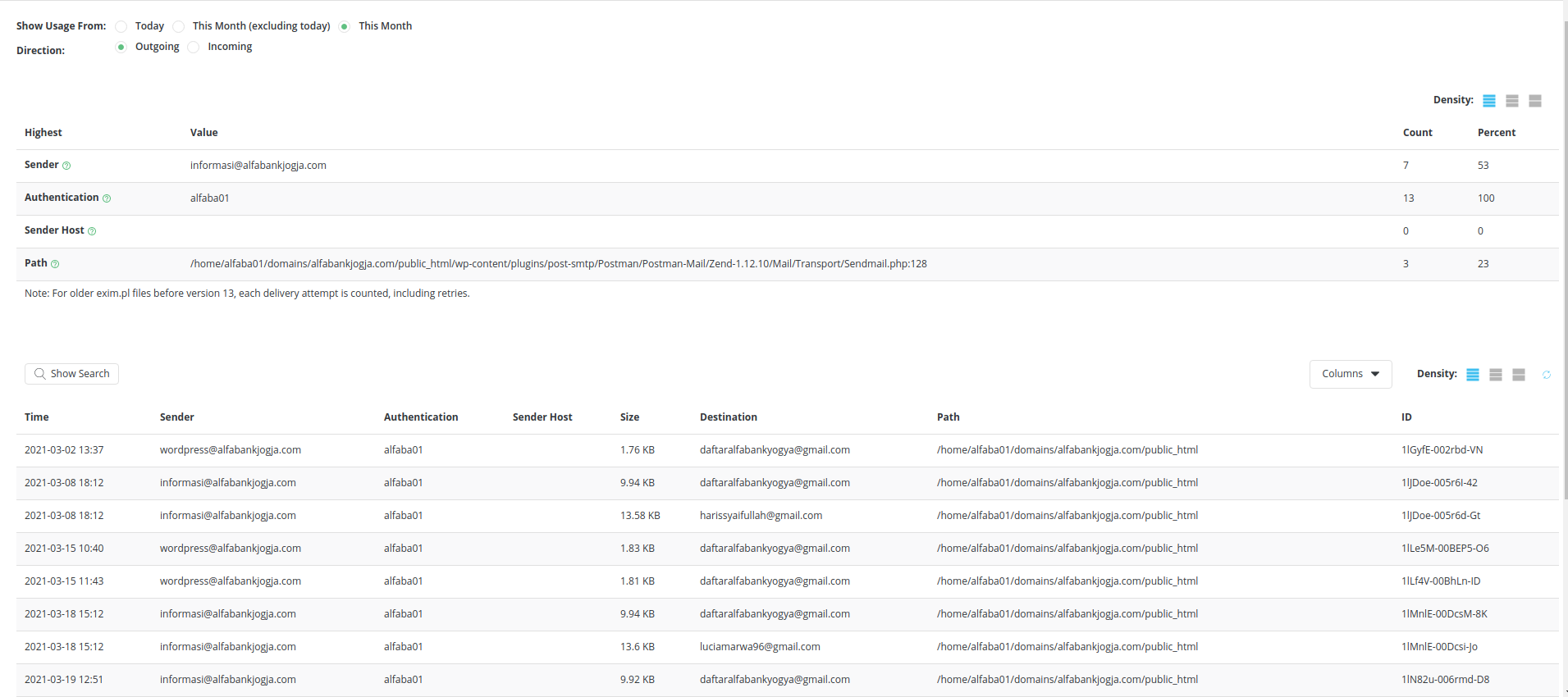The width and height of the screenshot is (1568, 697).
Task: Click ID 1lJDoe-005r6l-42
Action: pos(1439,483)
